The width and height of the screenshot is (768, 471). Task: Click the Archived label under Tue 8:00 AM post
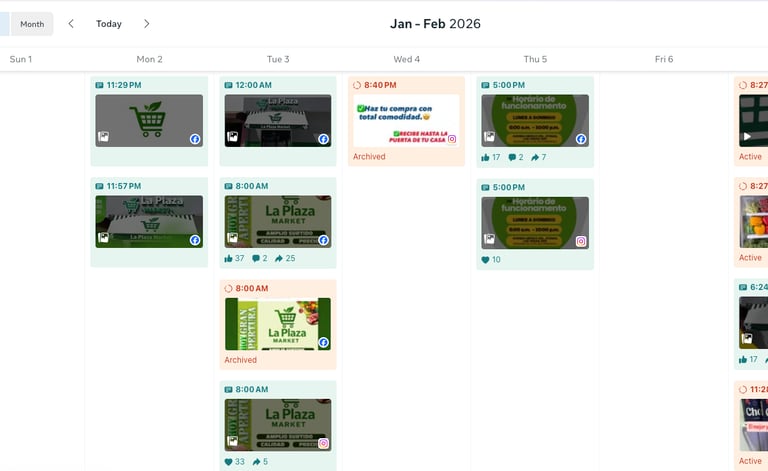240,360
